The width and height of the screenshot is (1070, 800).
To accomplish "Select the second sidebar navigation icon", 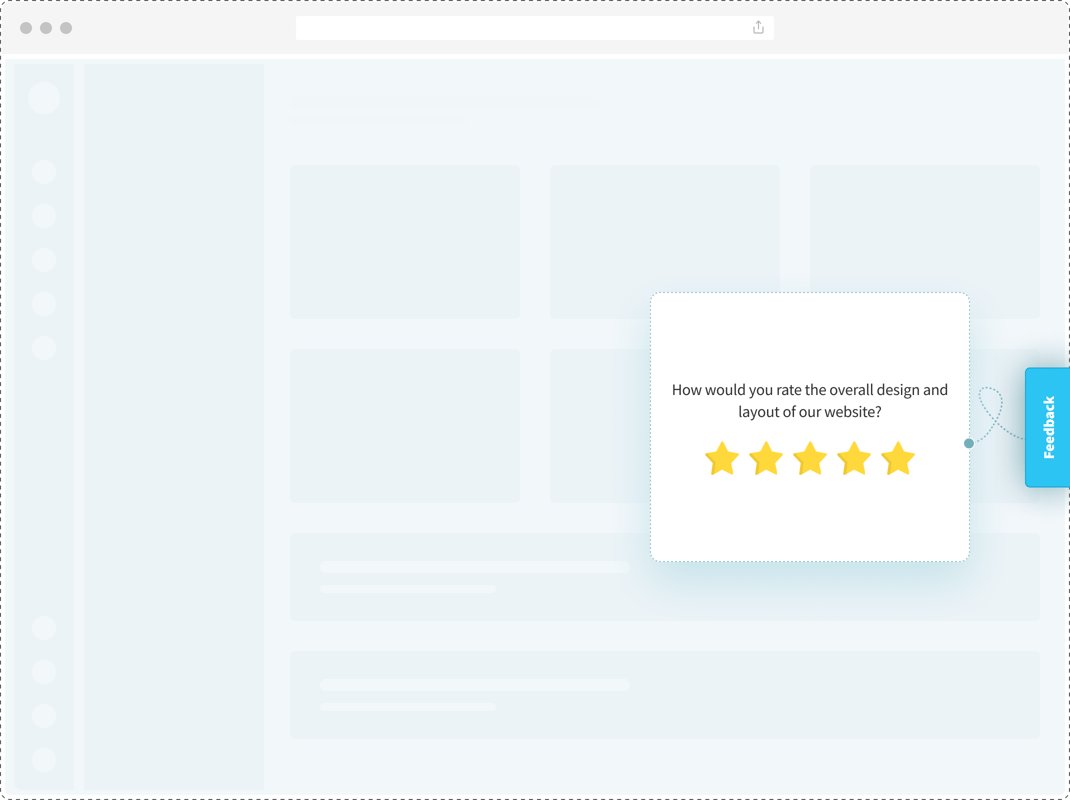I will [x=44, y=214].
